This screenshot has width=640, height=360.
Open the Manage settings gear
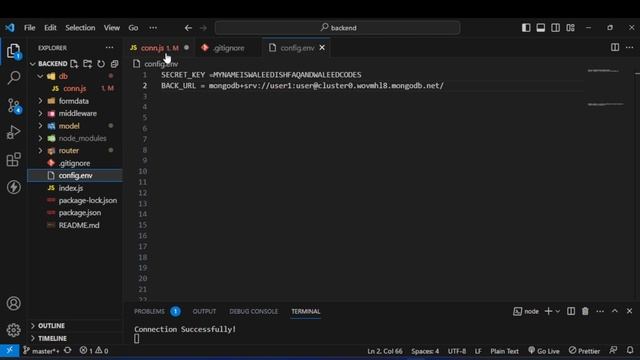(x=13, y=330)
